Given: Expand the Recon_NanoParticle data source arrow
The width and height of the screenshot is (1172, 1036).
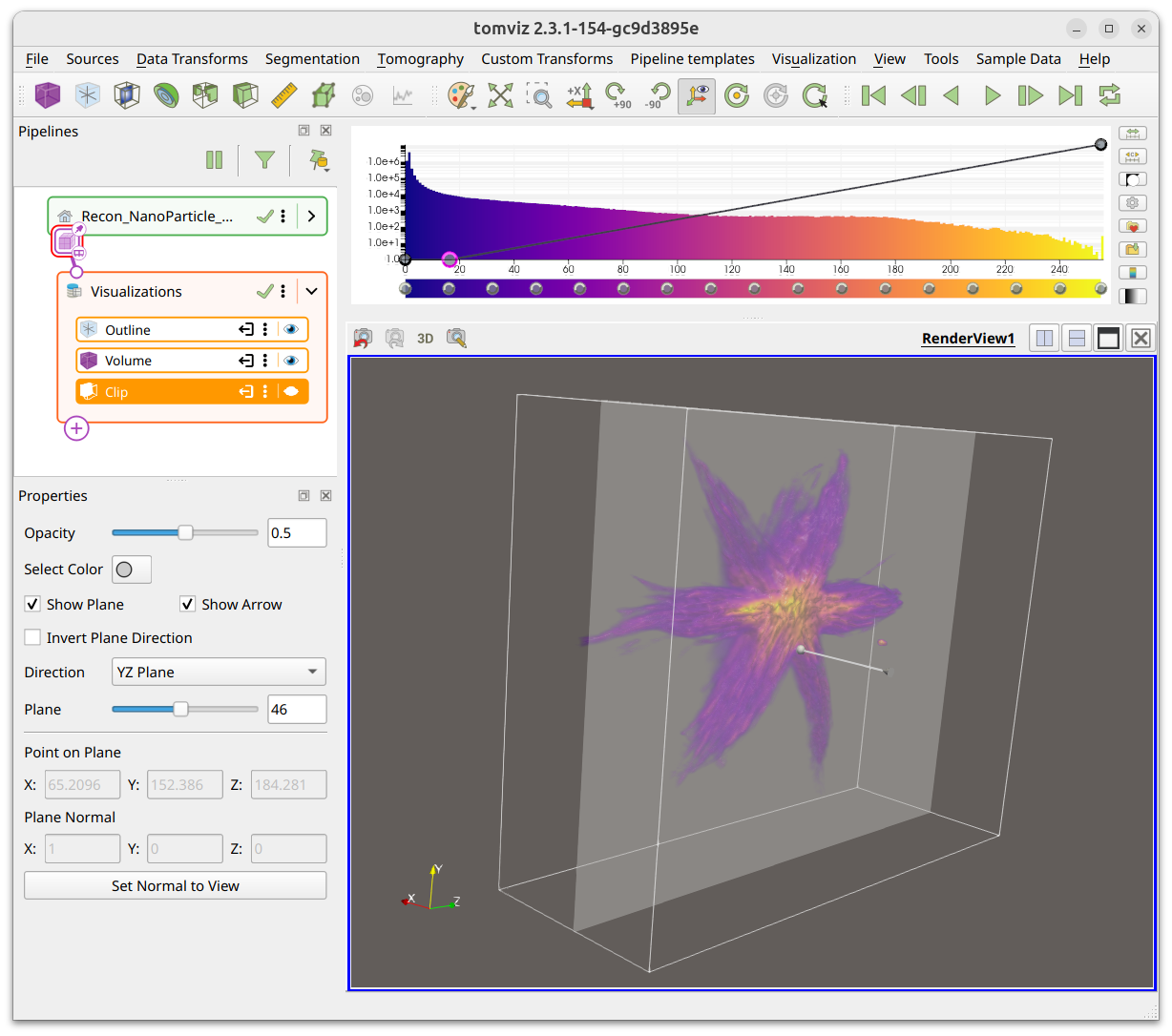Looking at the screenshot, I should click(x=311, y=217).
